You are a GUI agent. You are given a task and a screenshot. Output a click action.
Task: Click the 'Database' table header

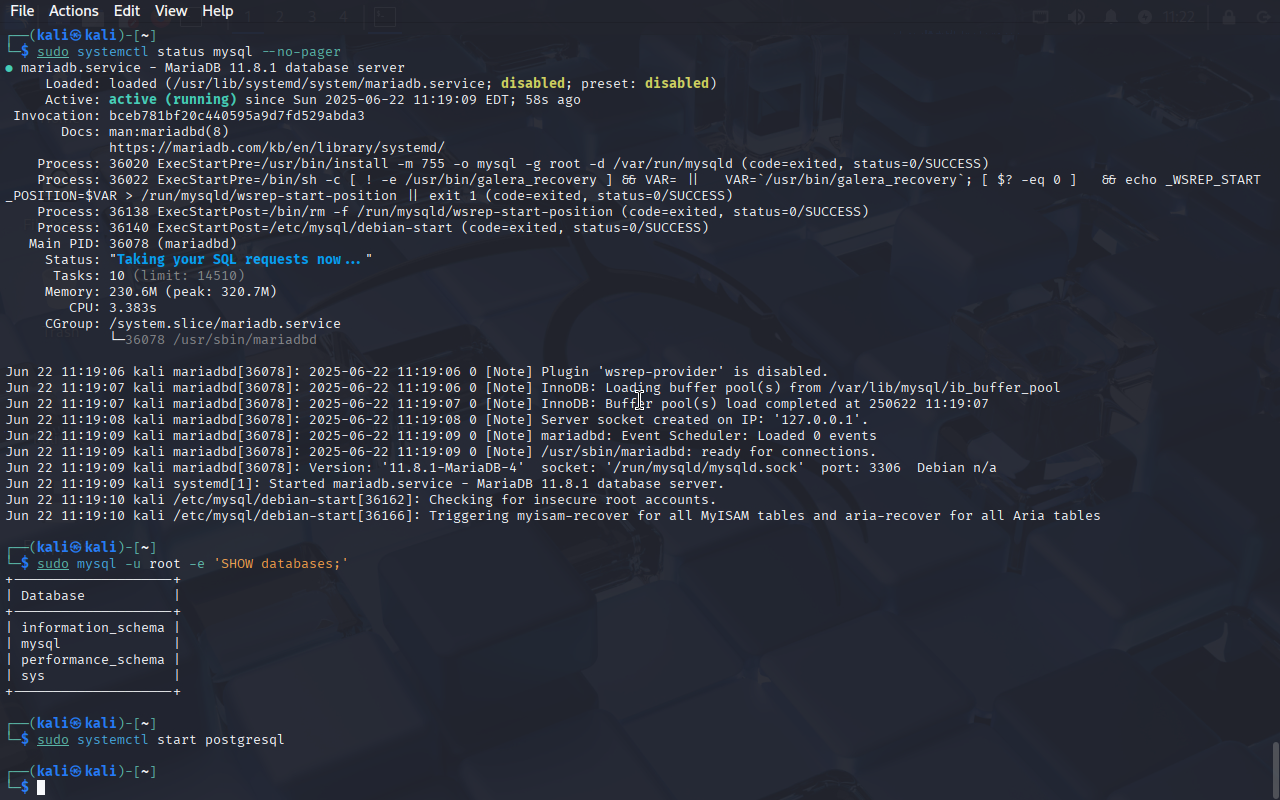click(53, 596)
